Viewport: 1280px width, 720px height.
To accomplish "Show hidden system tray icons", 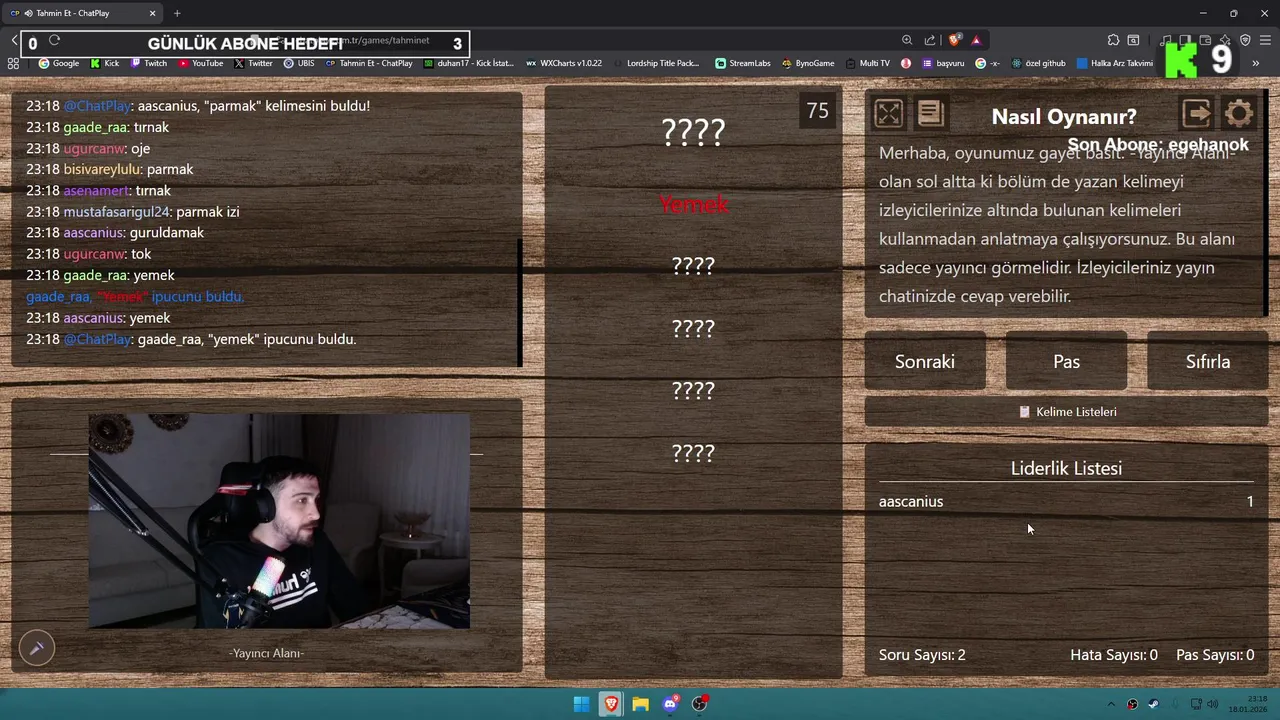I will [1110, 704].
